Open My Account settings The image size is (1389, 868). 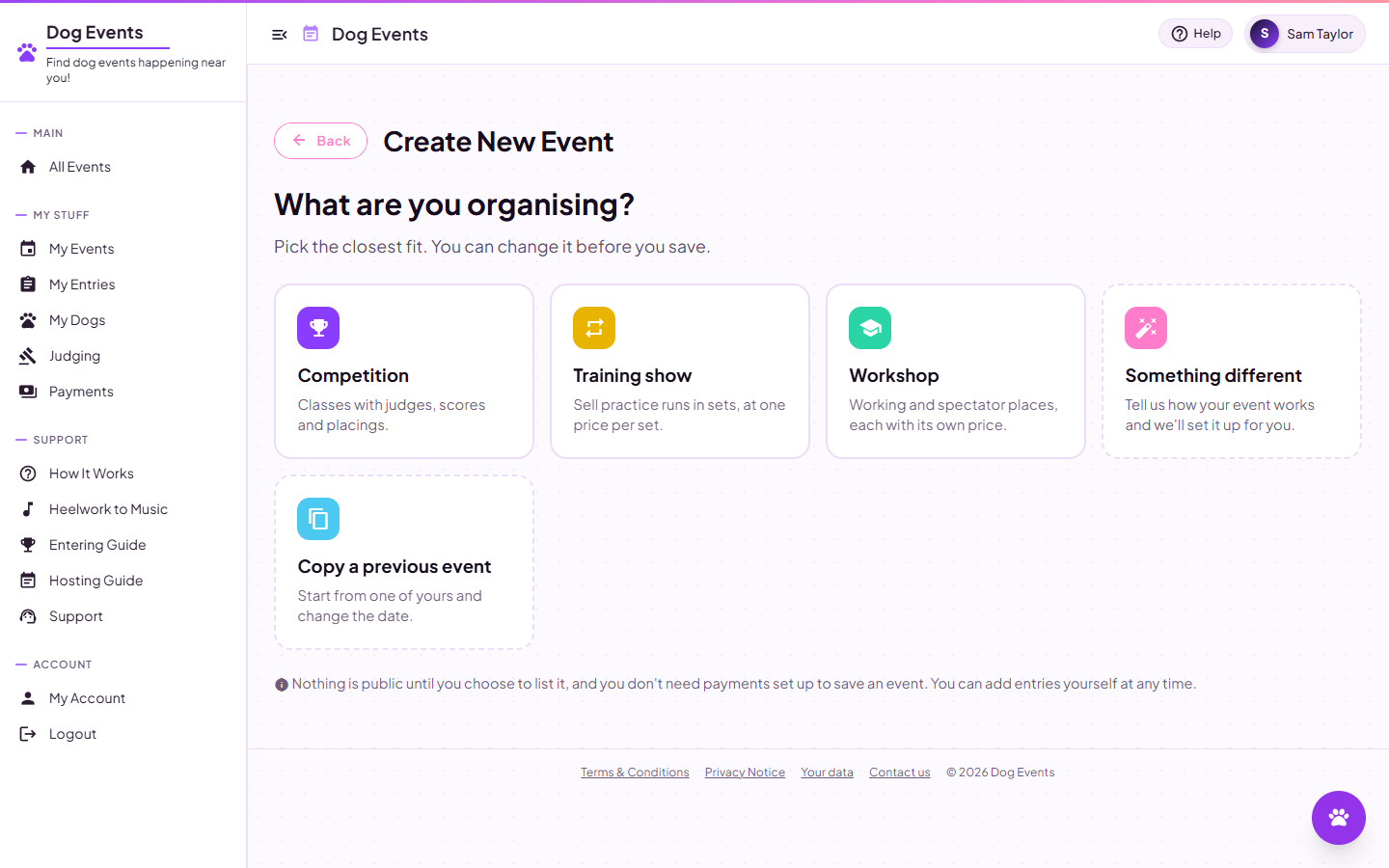pyautogui.click(x=87, y=698)
